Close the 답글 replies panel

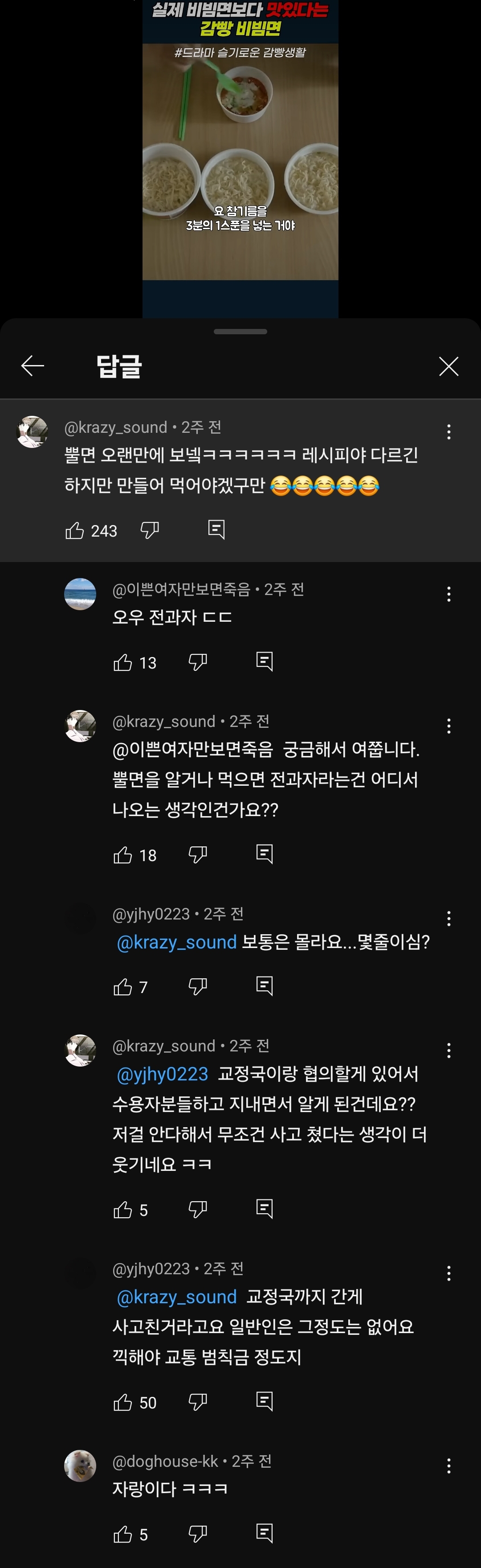(x=448, y=366)
